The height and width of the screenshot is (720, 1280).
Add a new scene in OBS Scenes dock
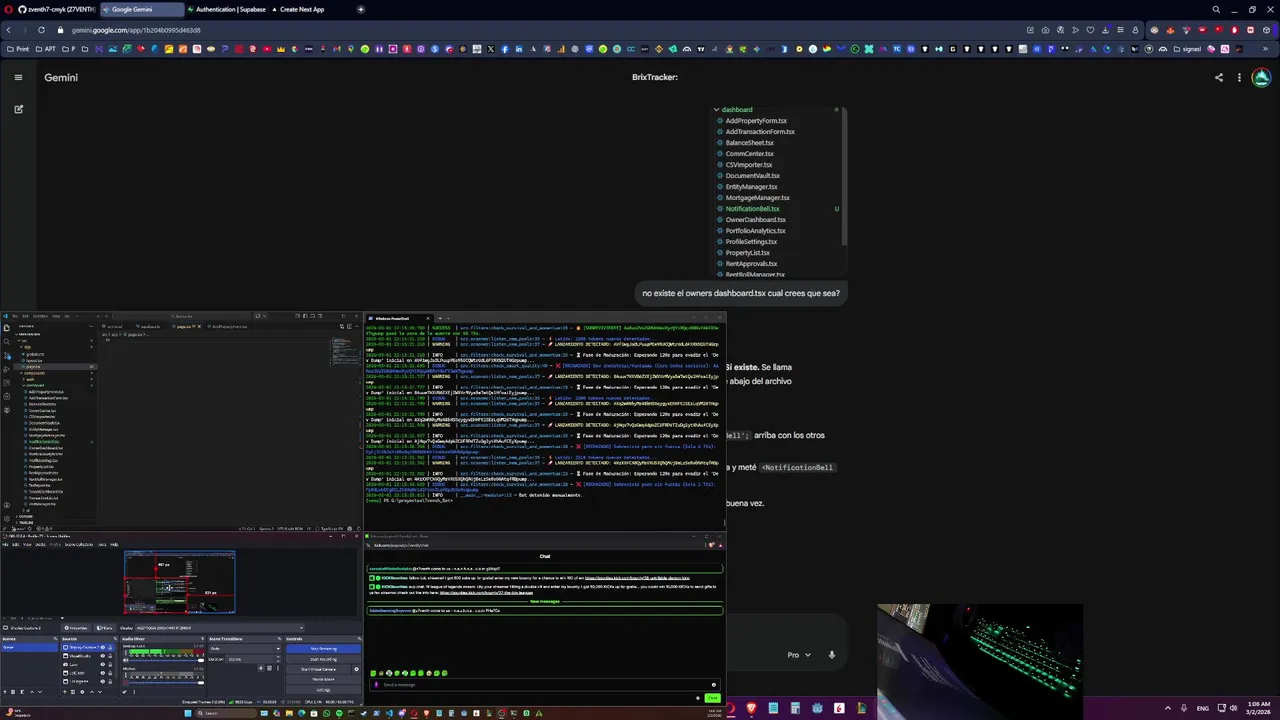[5, 692]
